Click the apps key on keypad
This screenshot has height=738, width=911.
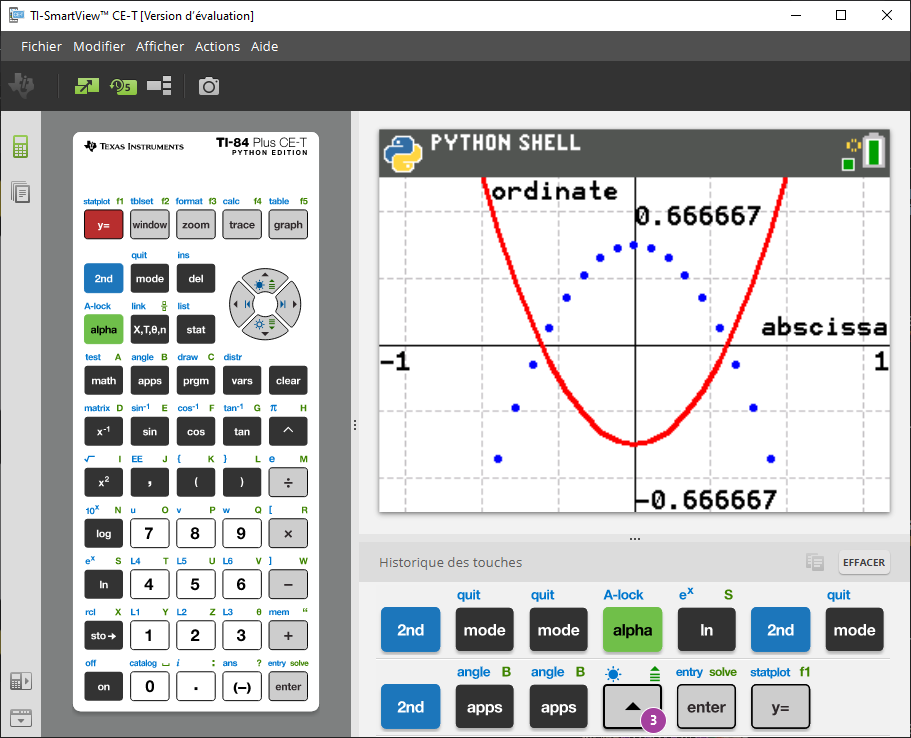pos(149,381)
